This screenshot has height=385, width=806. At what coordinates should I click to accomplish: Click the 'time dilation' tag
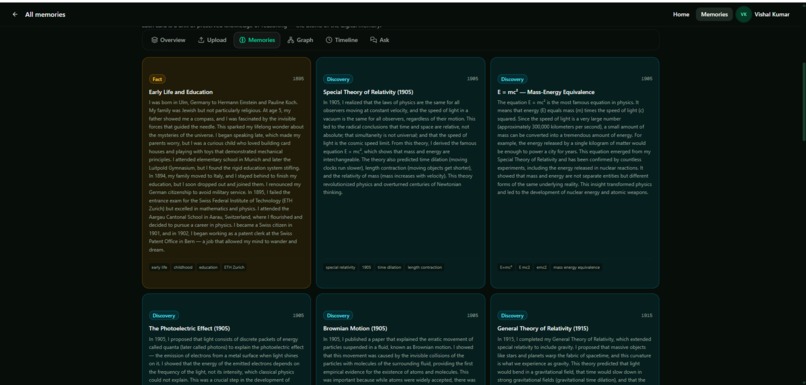pyautogui.click(x=389, y=267)
